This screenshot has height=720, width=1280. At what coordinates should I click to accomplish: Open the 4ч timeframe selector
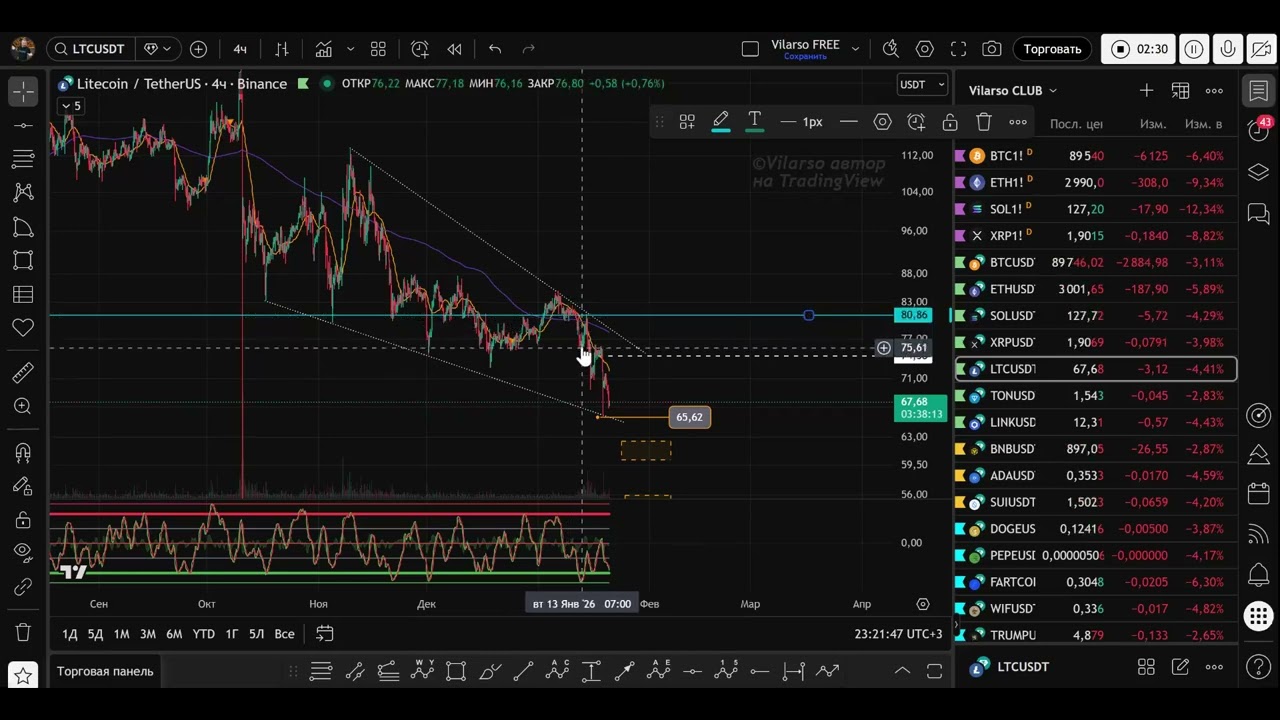pos(240,49)
